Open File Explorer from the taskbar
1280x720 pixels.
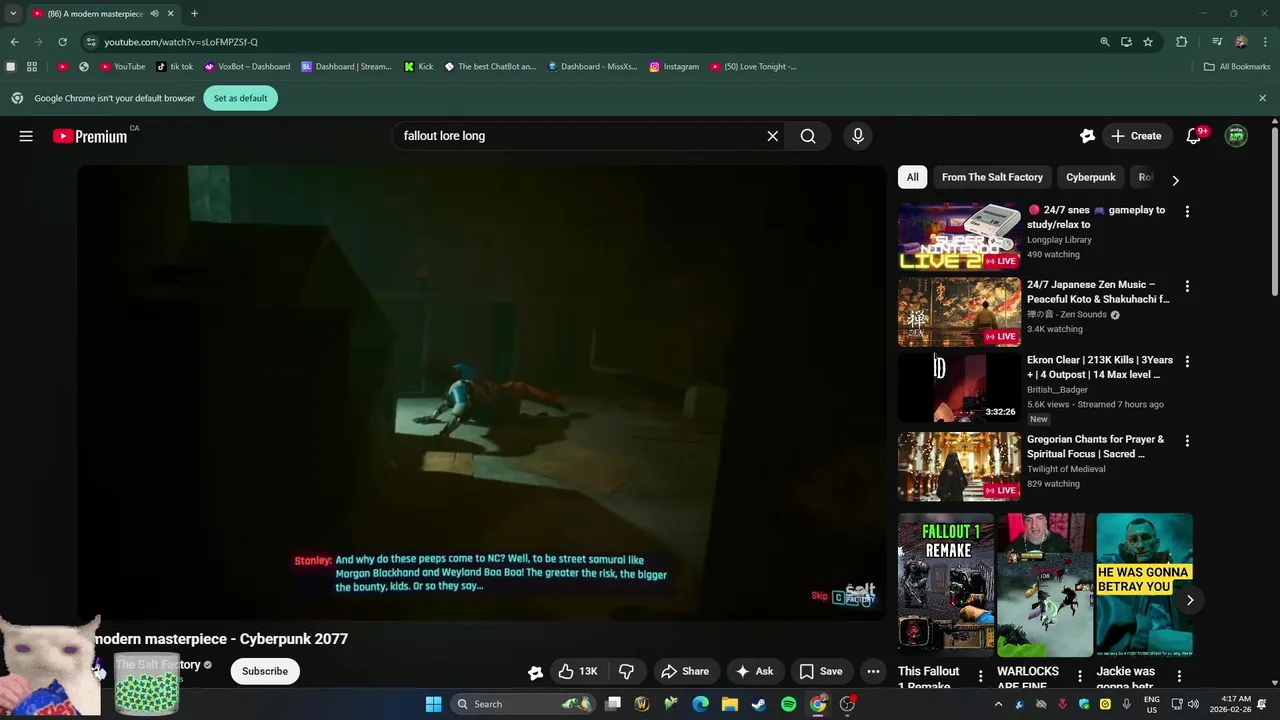pos(730,704)
